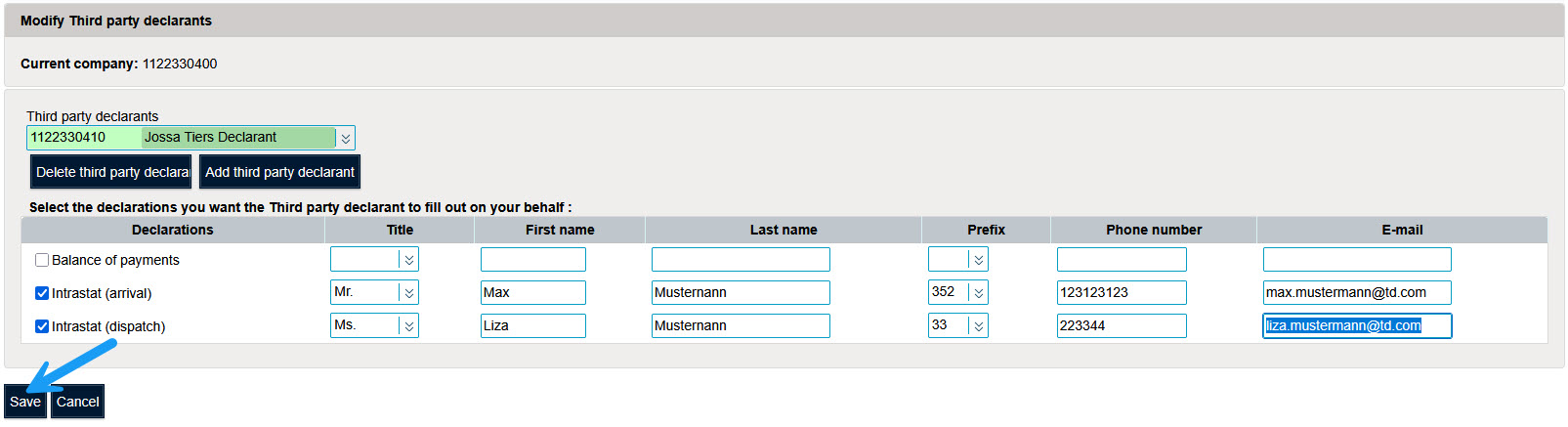The height and width of the screenshot is (427, 1568).
Task: Click the max.mustermann@td.com e-mail field
Action: (1356, 292)
